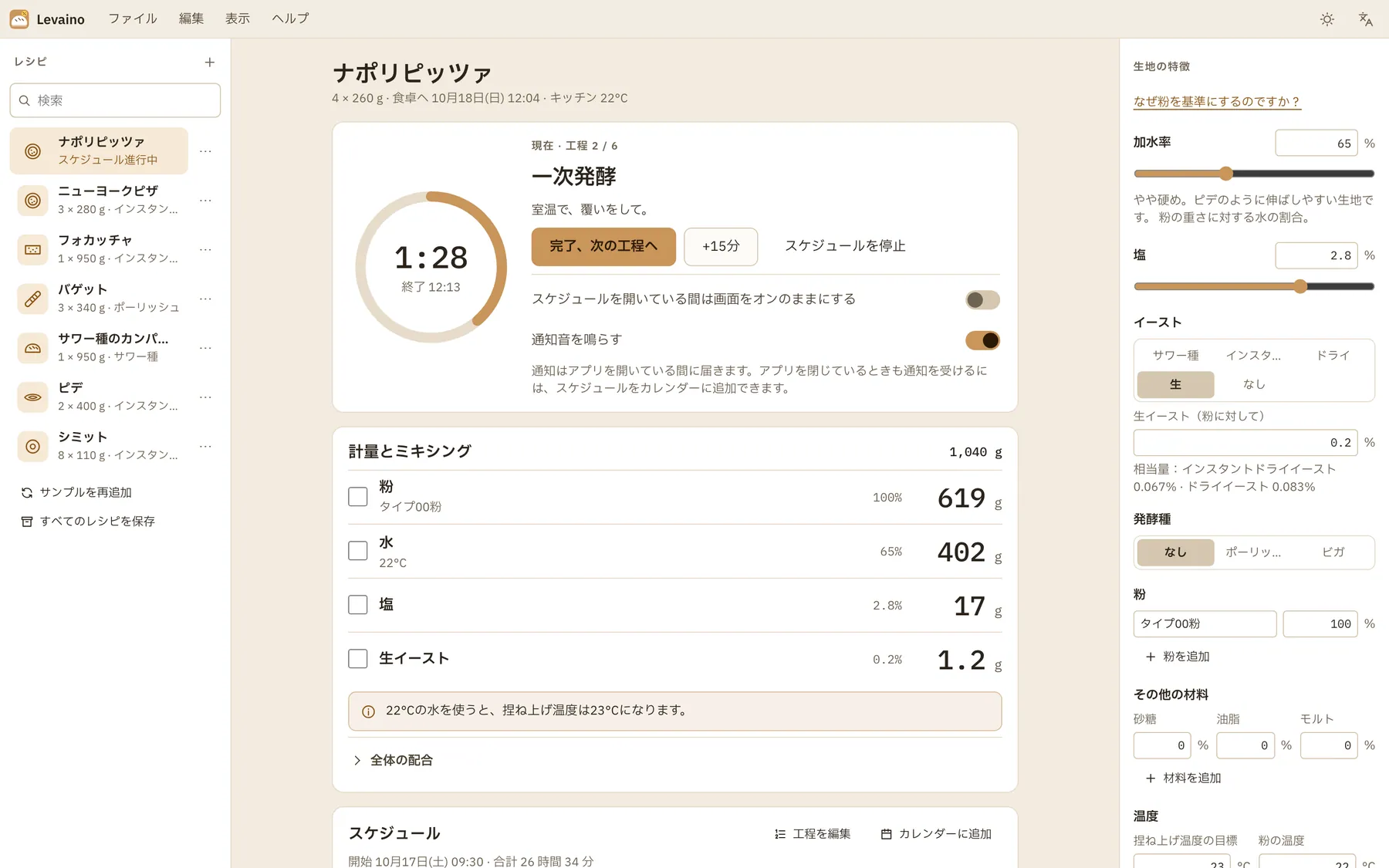Open the 表示 menu
This screenshot has height=868, width=1389.
[x=238, y=19]
